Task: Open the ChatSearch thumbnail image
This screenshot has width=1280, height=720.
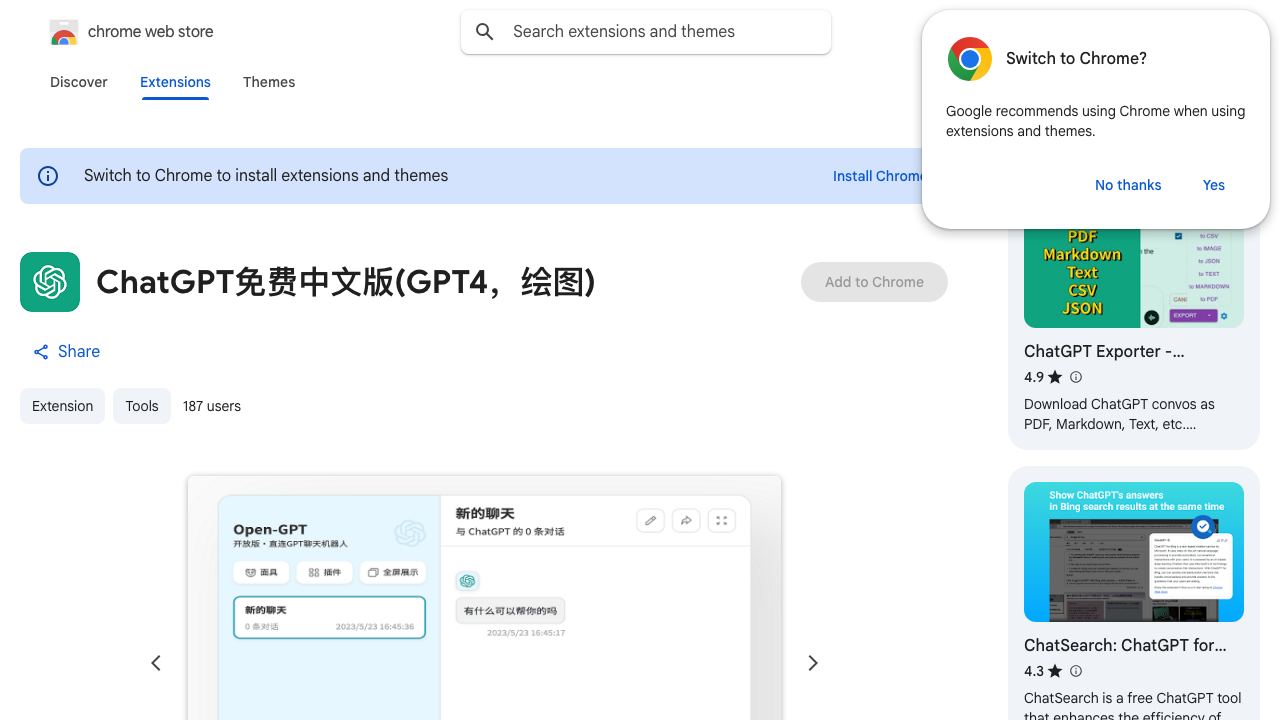Action: click(x=1134, y=552)
